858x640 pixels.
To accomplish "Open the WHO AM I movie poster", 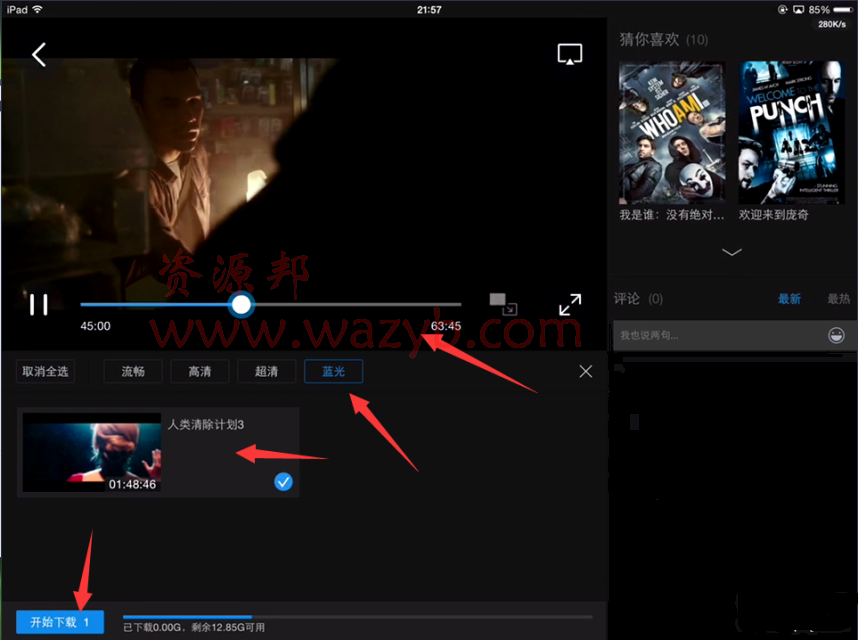I will click(x=672, y=132).
